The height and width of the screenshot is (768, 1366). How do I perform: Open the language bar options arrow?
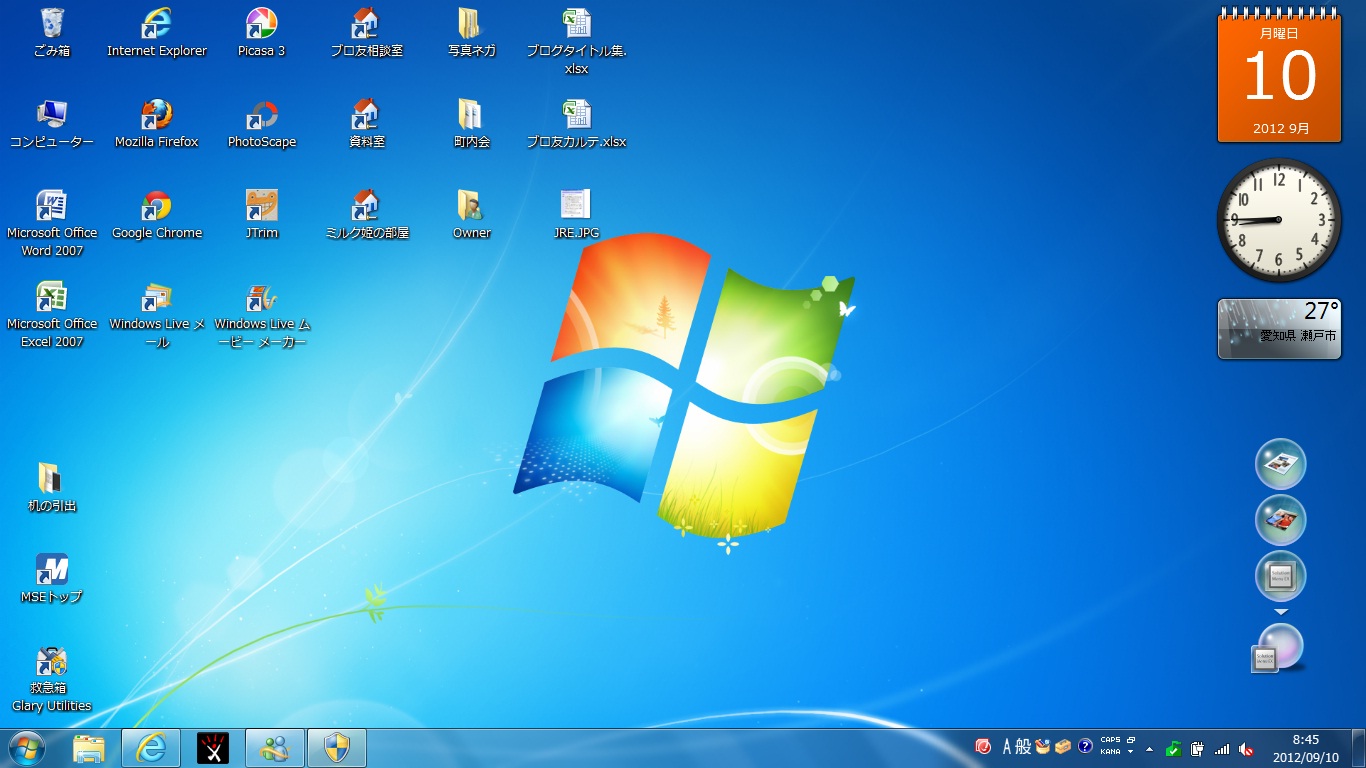(1131, 752)
